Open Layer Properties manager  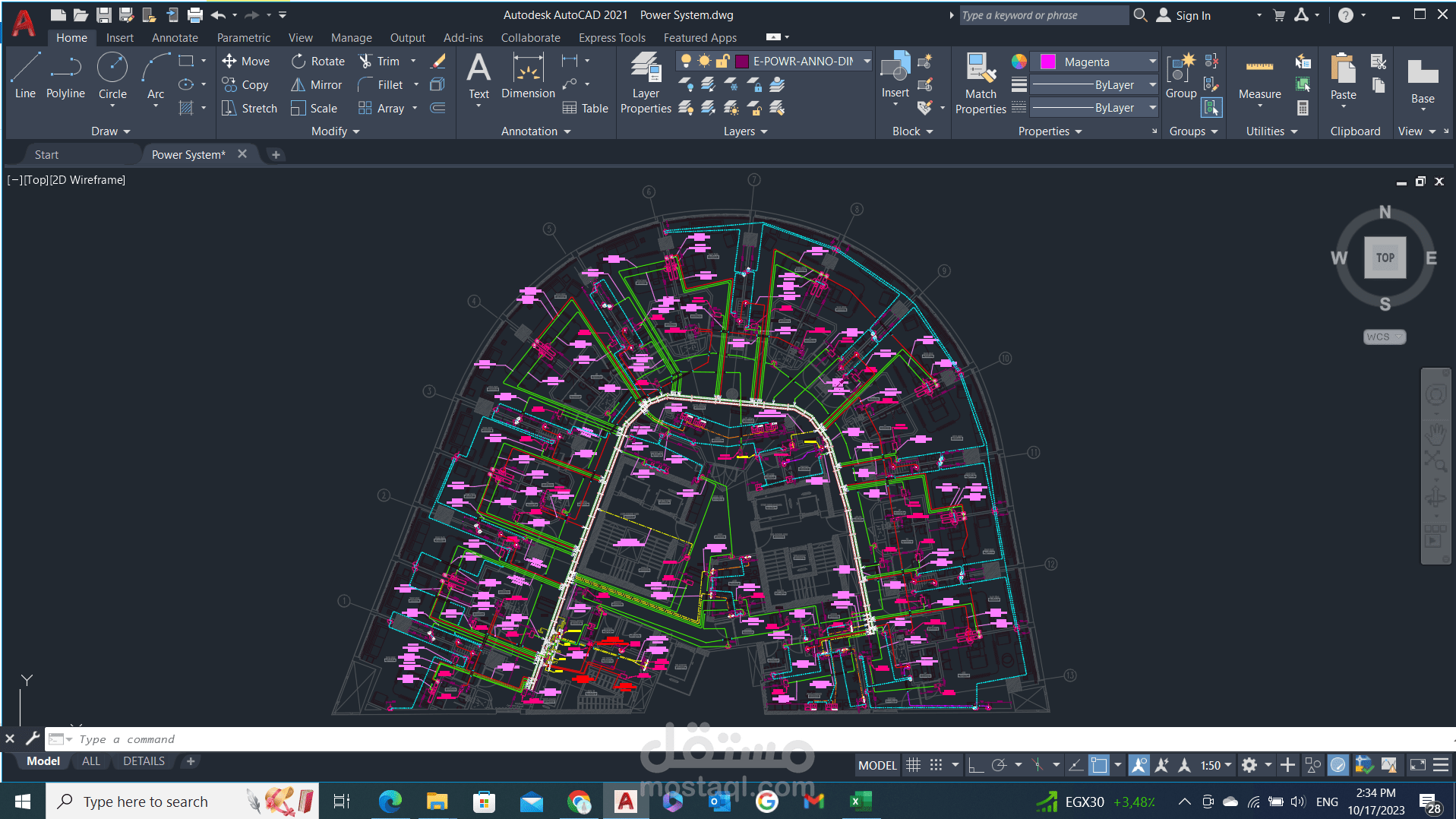[x=646, y=84]
